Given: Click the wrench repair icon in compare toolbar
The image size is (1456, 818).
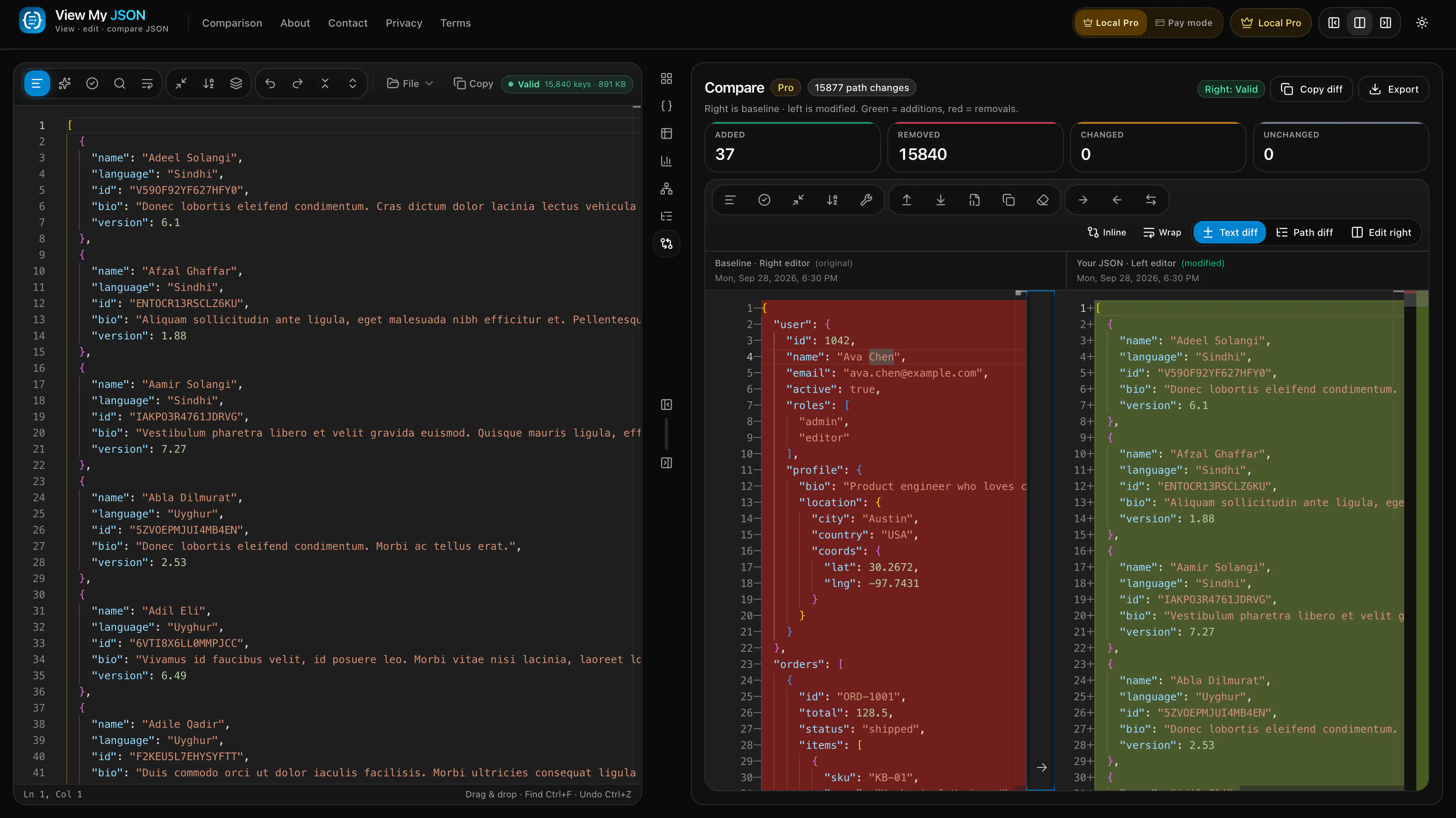Looking at the screenshot, I should pos(866,200).
